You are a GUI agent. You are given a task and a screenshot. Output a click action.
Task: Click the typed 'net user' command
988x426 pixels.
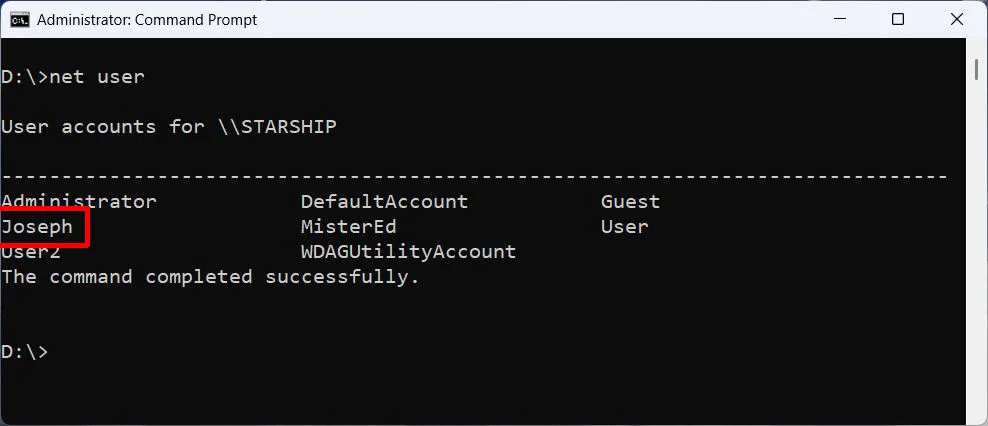coord(97,77)
